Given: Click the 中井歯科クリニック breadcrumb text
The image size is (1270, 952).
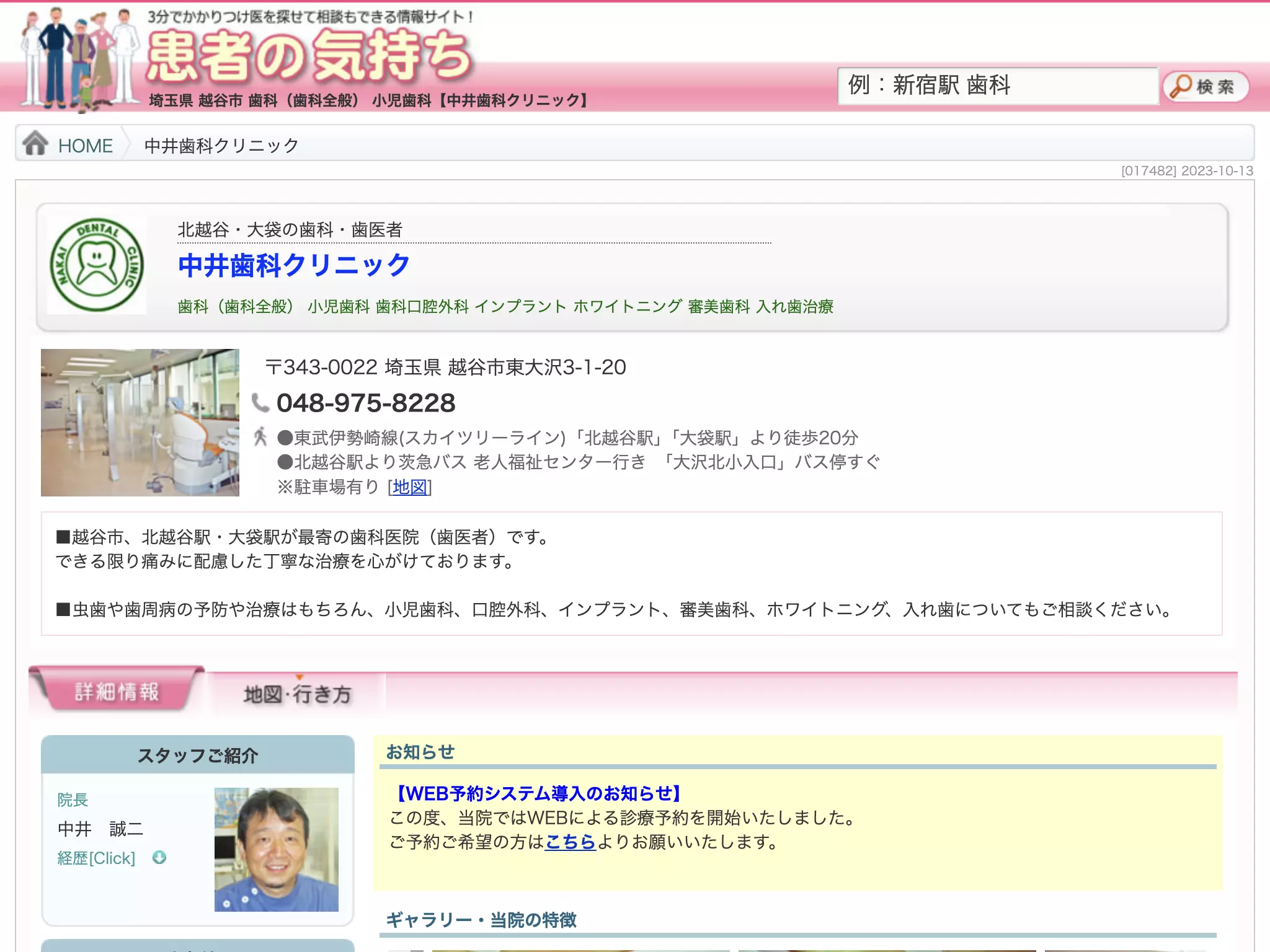Looking at the screenshot, I should tap(222, 146).
